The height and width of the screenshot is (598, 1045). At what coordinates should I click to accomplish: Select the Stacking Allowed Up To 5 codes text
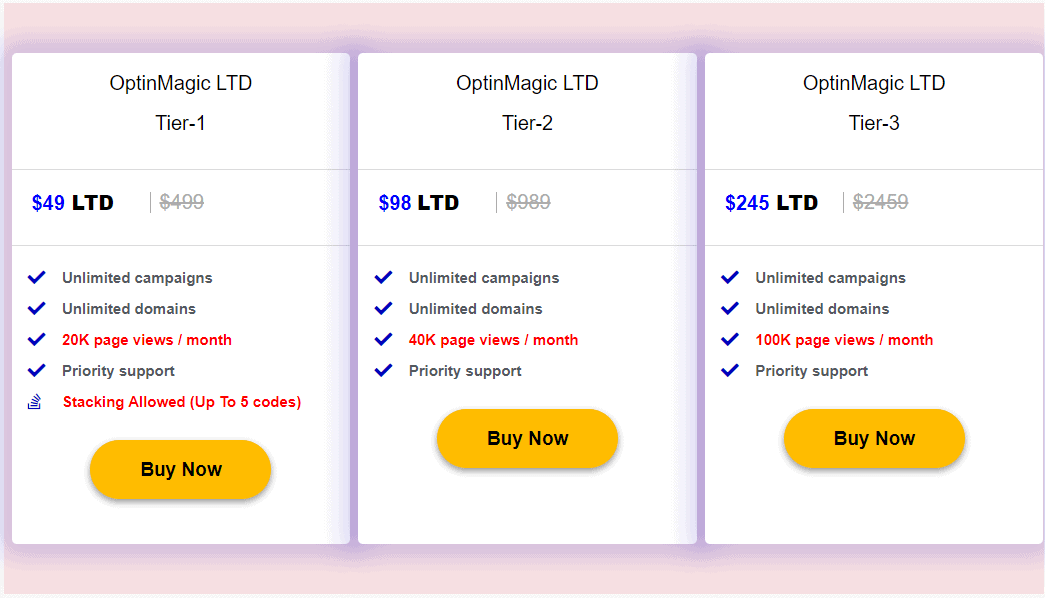(x=181, y=402)
